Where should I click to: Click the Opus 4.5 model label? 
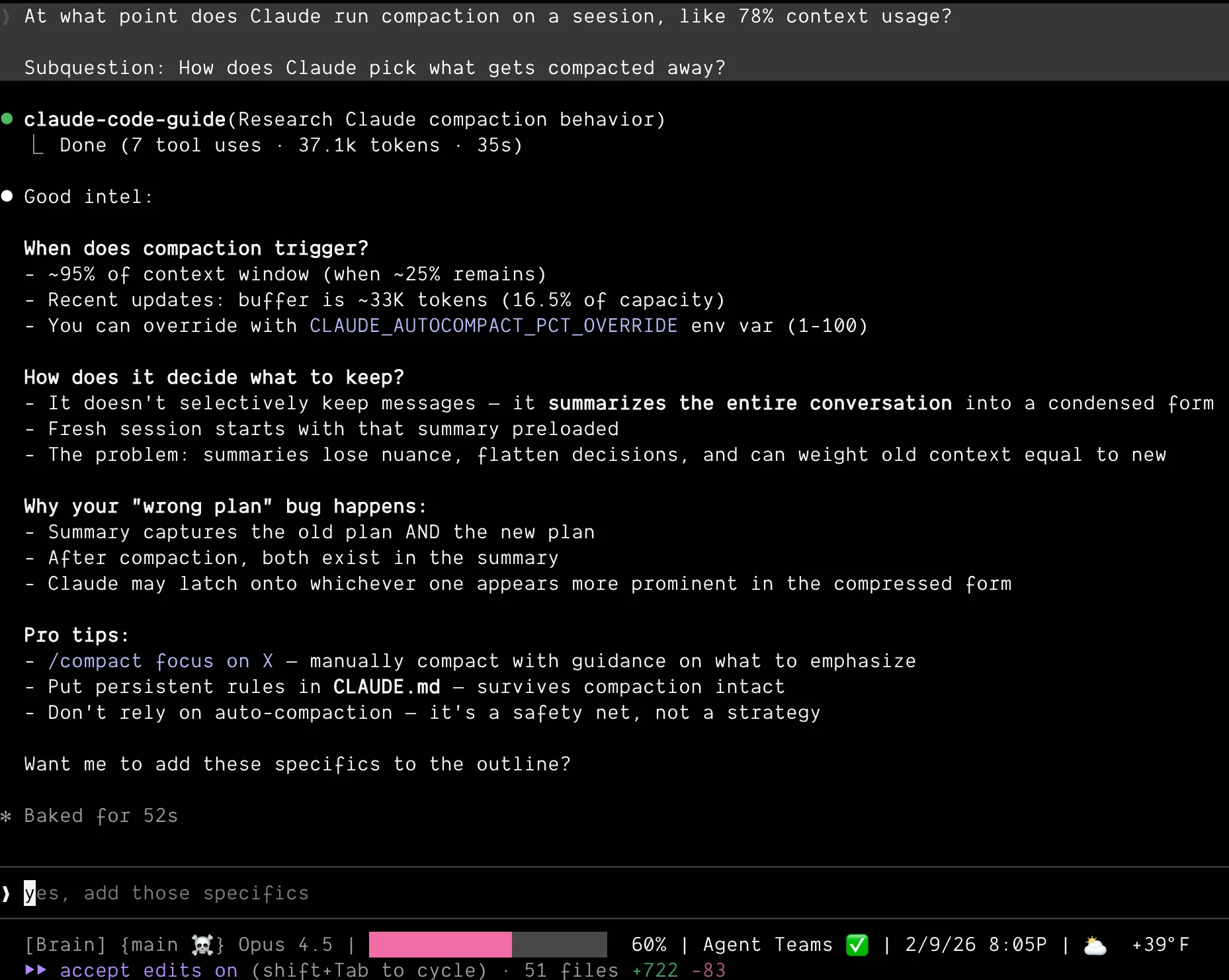click(x=285, y=945)
